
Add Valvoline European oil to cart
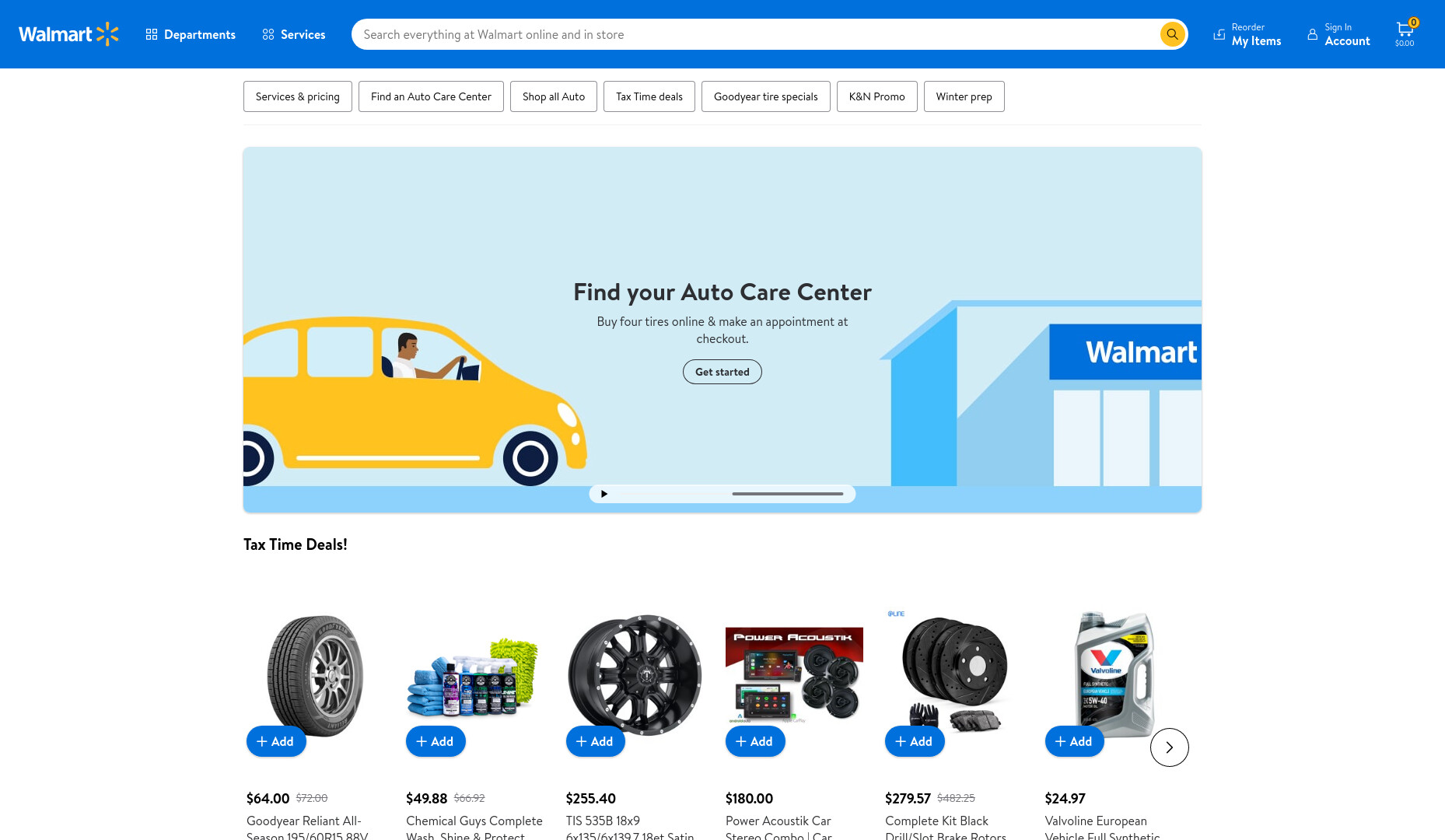1075,741
